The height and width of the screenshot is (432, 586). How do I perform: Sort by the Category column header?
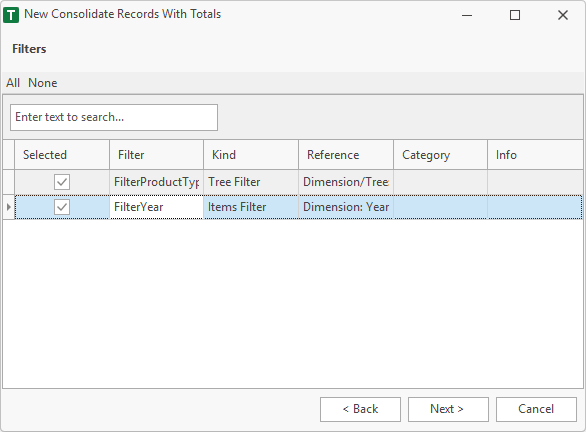coord(441,155)
